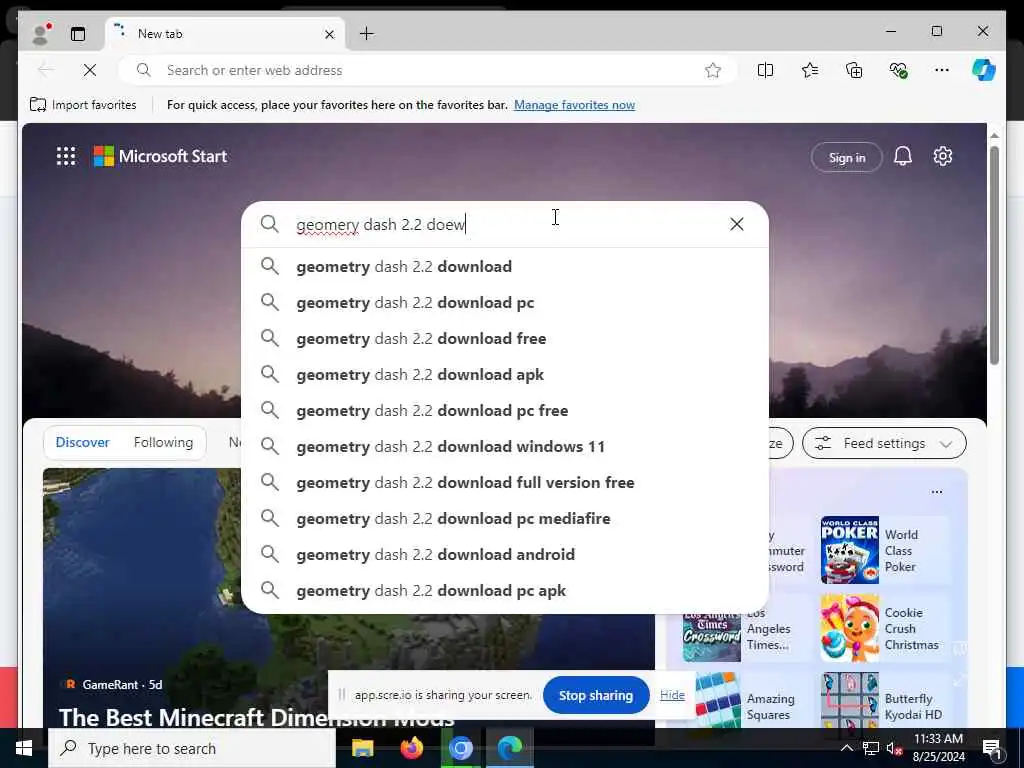
Task: Click the search box text field
Action: tap(506, 224)
